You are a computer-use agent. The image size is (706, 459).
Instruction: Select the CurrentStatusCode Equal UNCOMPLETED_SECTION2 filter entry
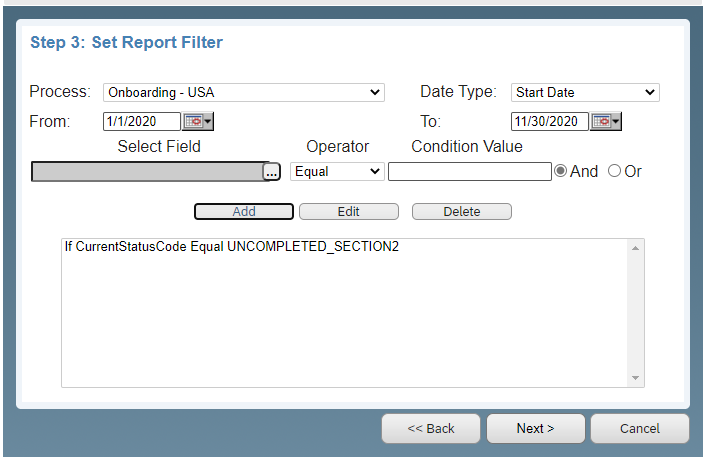click(x=232, y=246)
